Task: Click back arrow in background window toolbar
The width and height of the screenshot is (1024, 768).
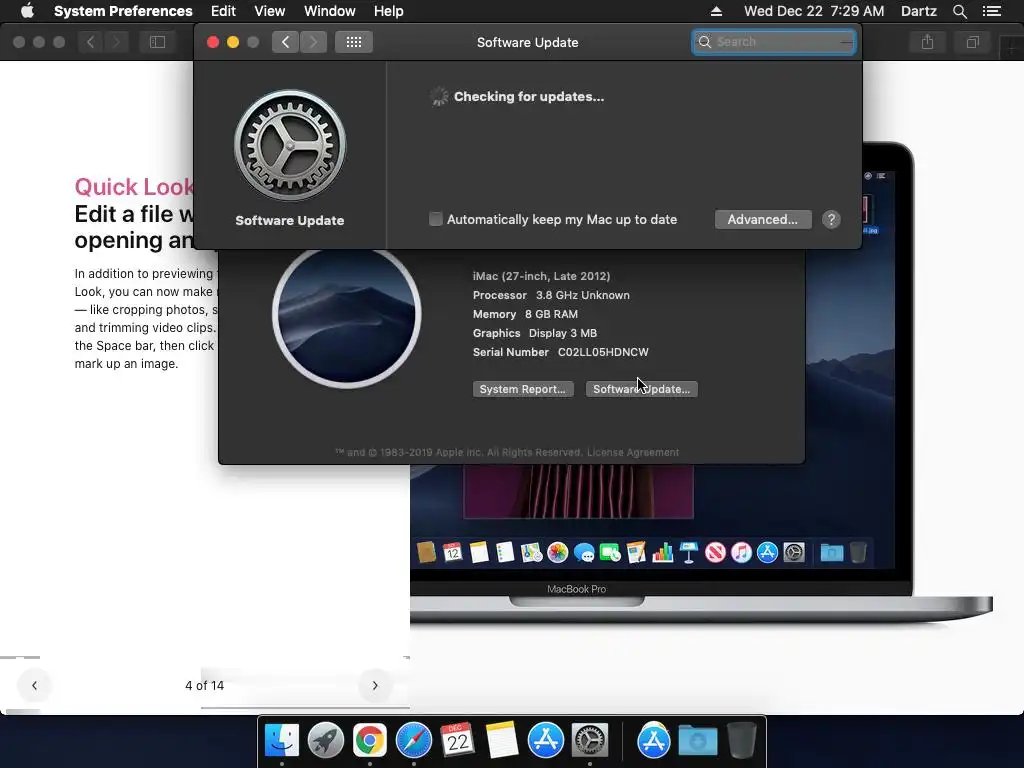Action: [x=91, y=42]
